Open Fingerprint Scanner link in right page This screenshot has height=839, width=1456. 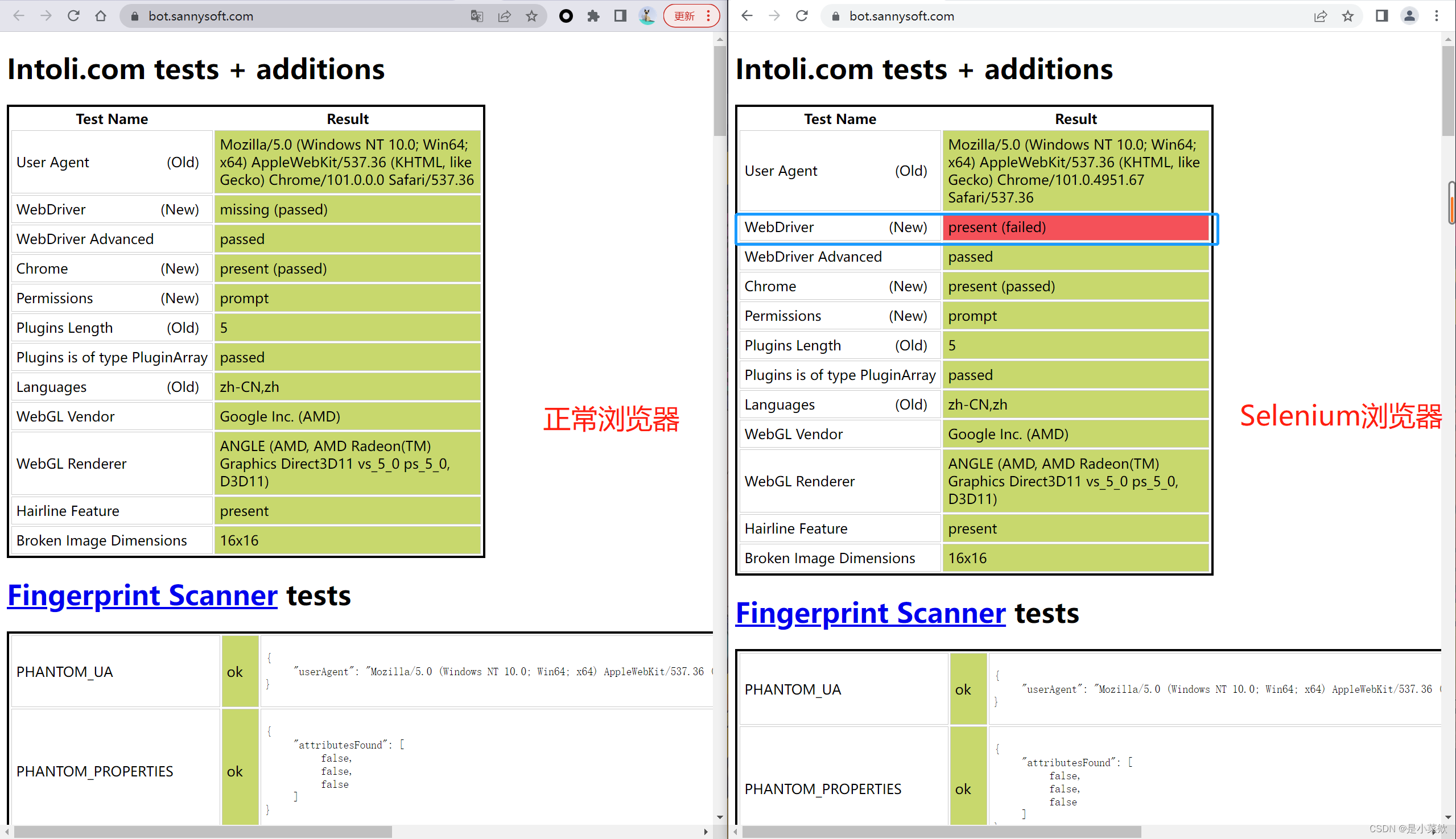[871, 613]
